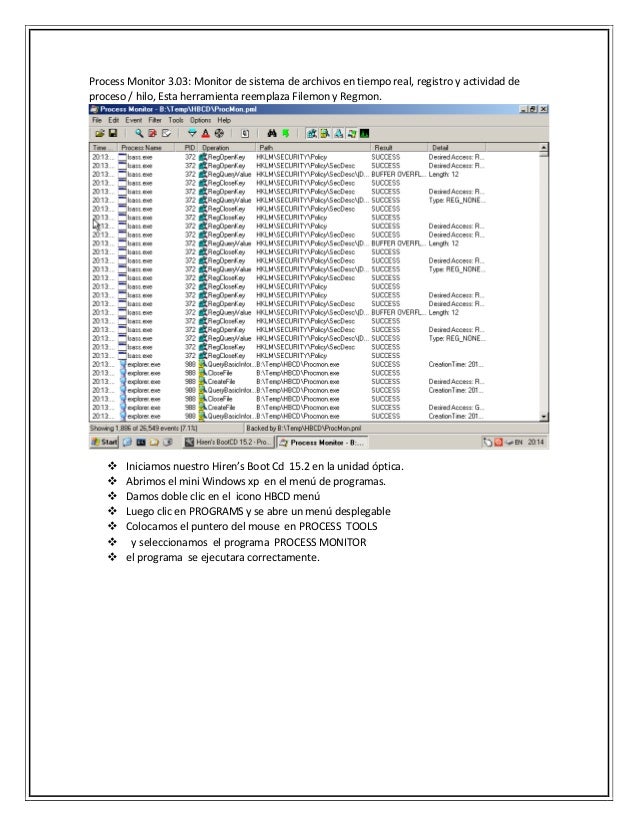Save events using the floppy disk icon
638x826 pixels.
click(x=112, y=133)
